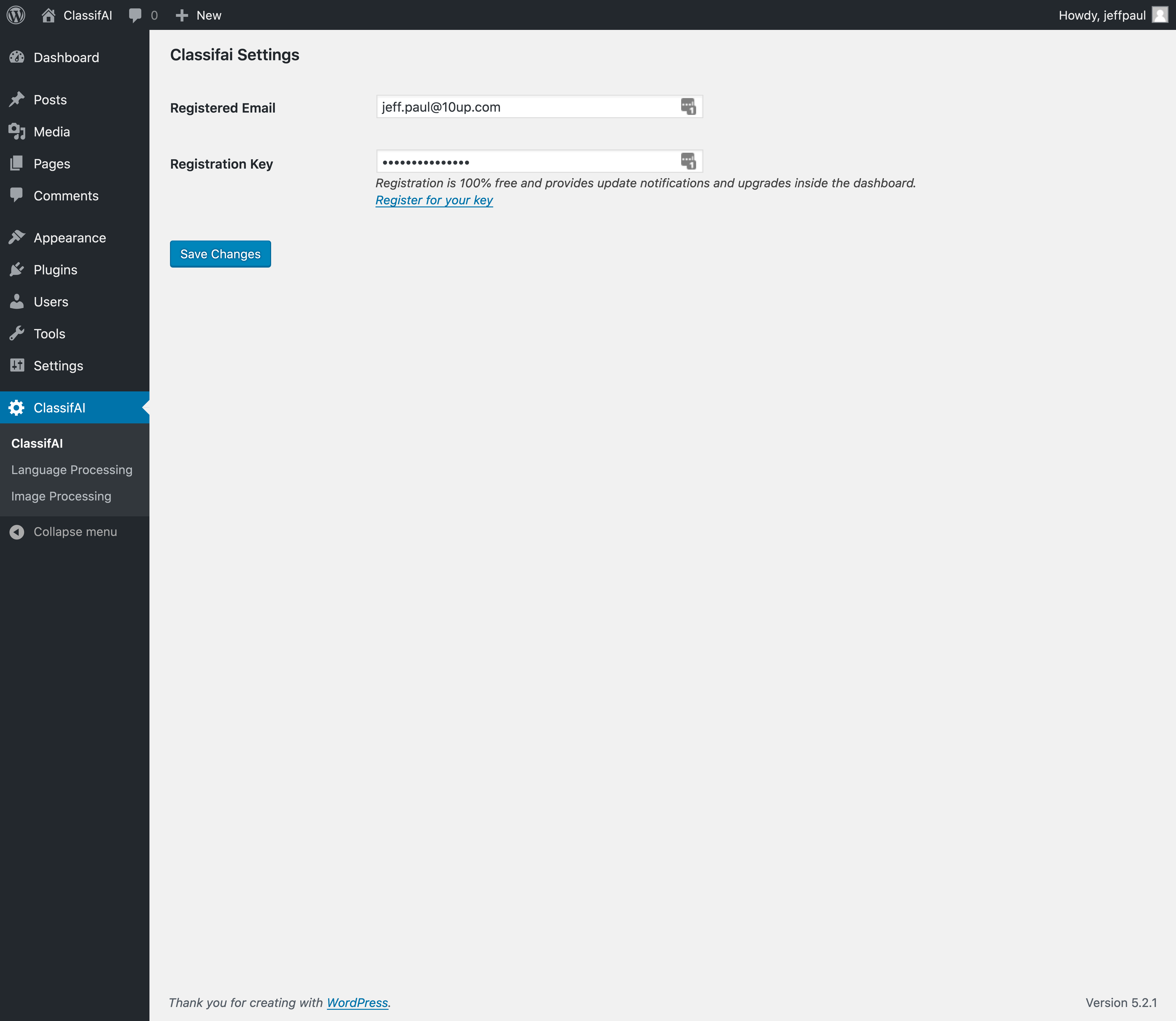Open the WordPress link in footer
Image resolution: width=1176 pixels, height=1021 pixels.
(x=357, y=1003)
